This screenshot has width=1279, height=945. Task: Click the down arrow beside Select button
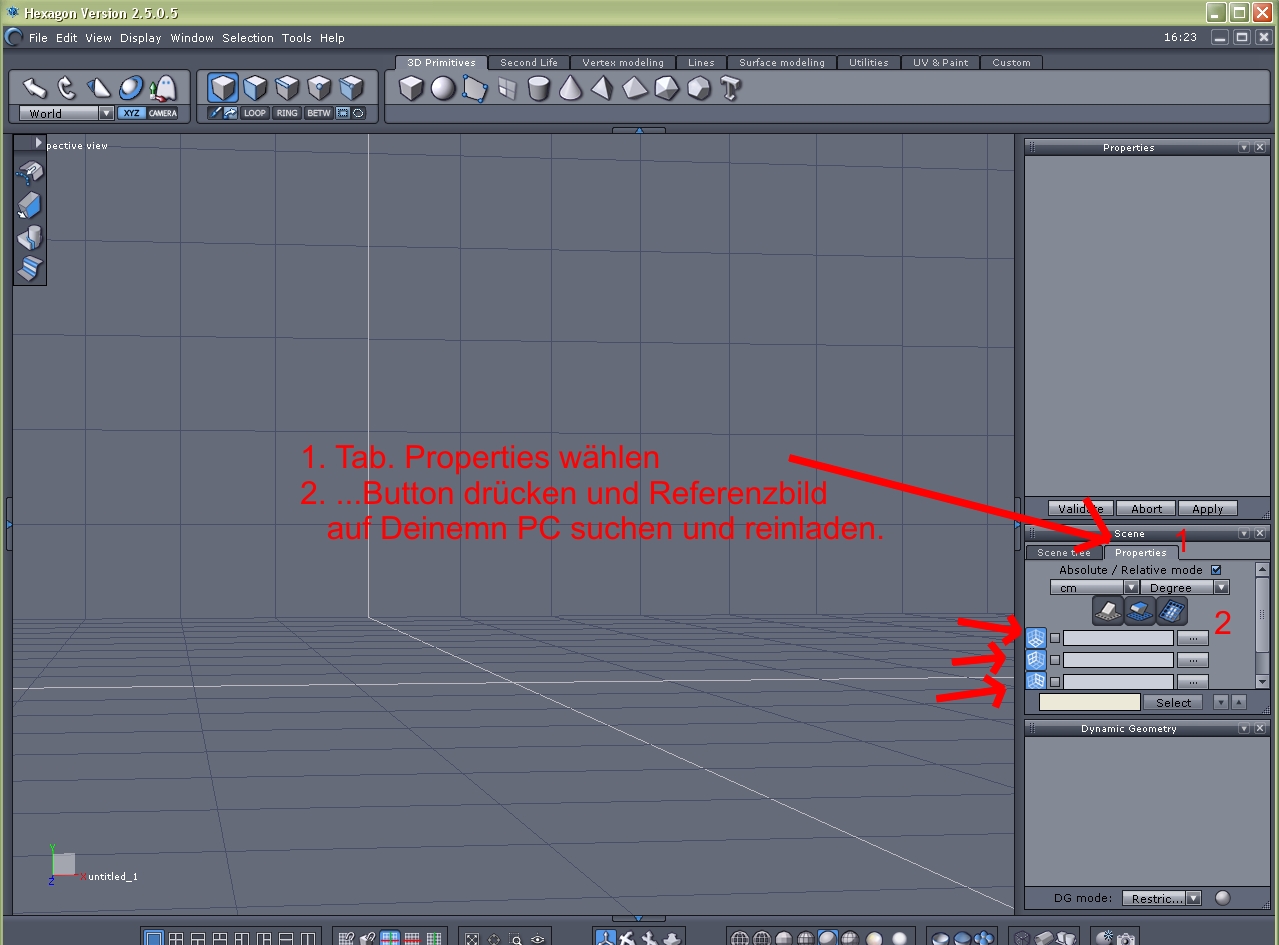[x=1221, y=702]
